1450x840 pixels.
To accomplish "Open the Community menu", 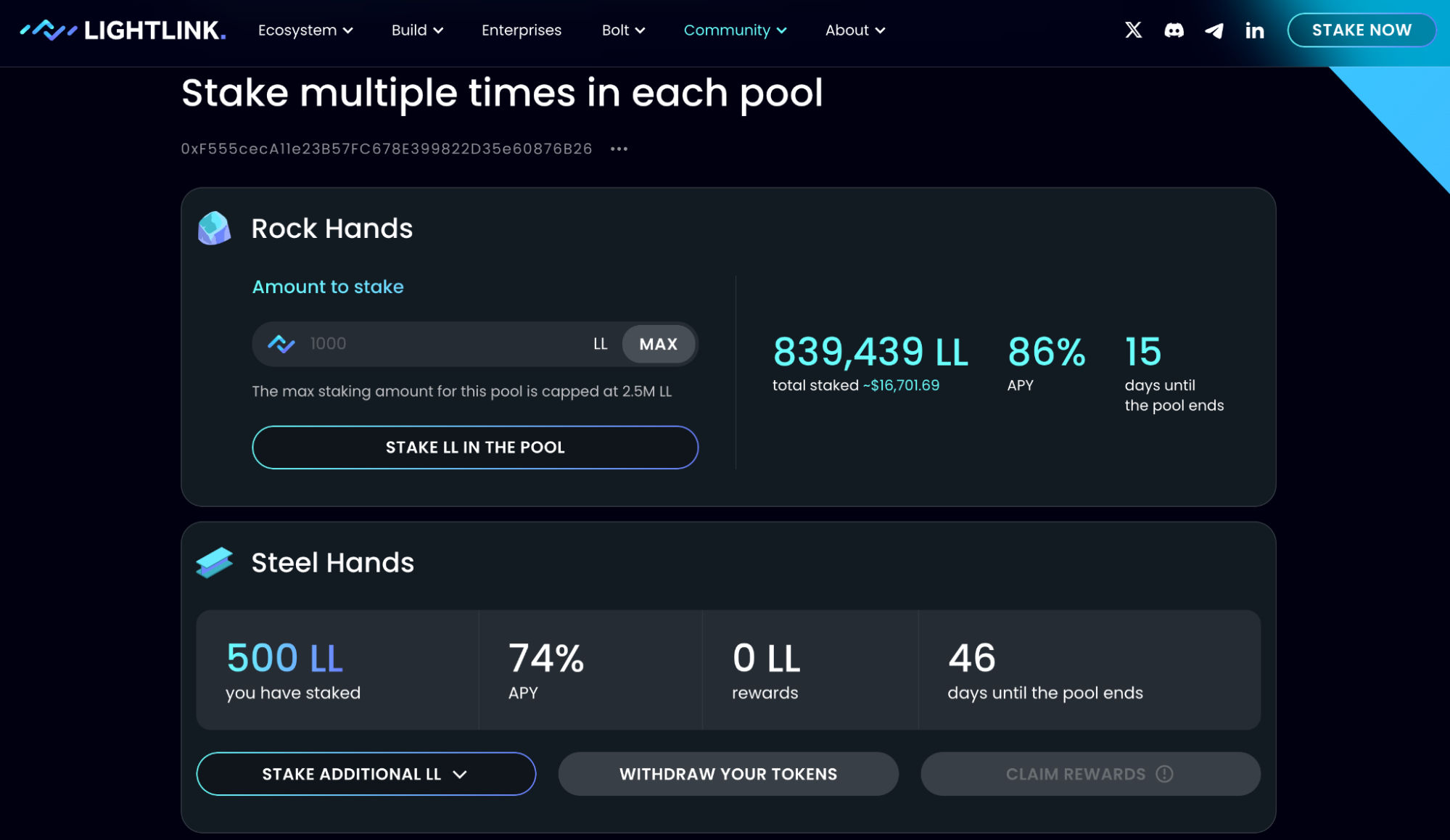I will click(735, 30).
